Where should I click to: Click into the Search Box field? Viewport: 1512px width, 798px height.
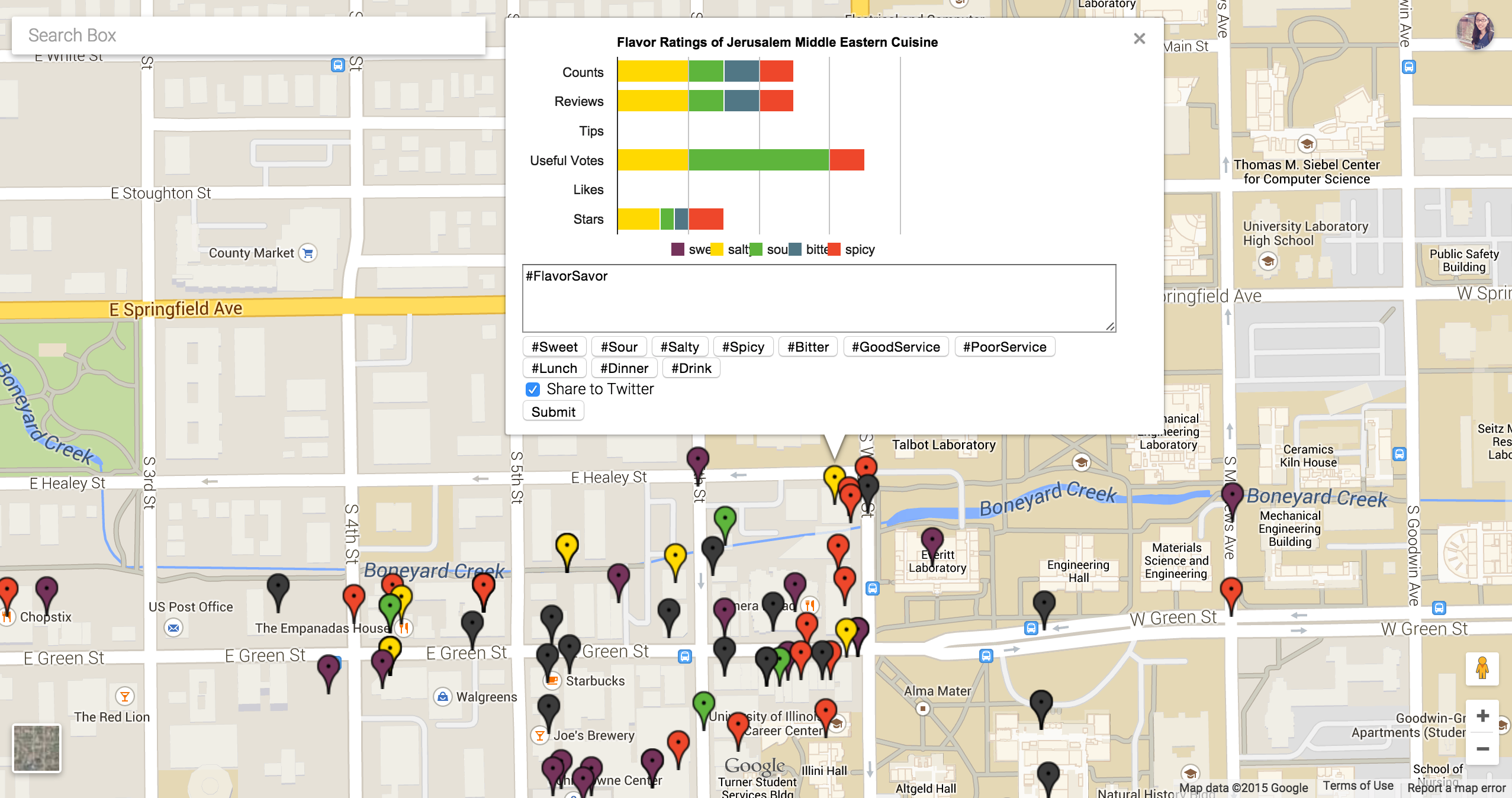[249, 36]
